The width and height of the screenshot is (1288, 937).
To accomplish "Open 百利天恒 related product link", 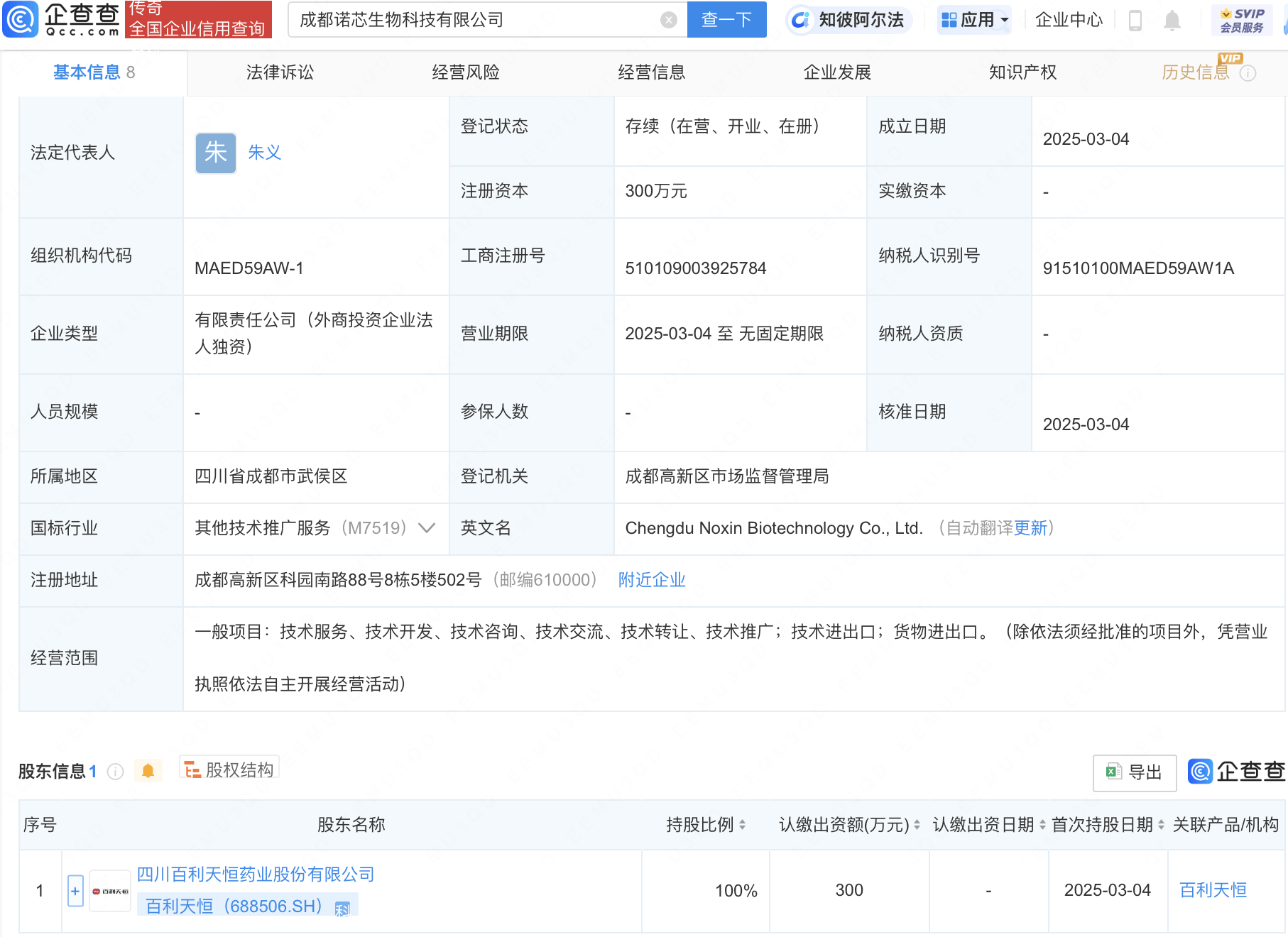I will pyautogui.click(x=1213, y=890).
